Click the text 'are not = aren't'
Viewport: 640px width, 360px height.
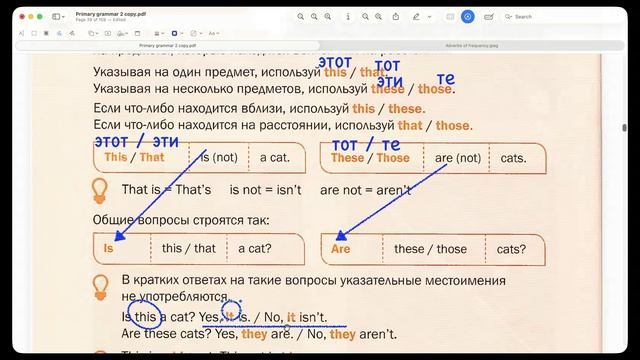click(365, 190)
